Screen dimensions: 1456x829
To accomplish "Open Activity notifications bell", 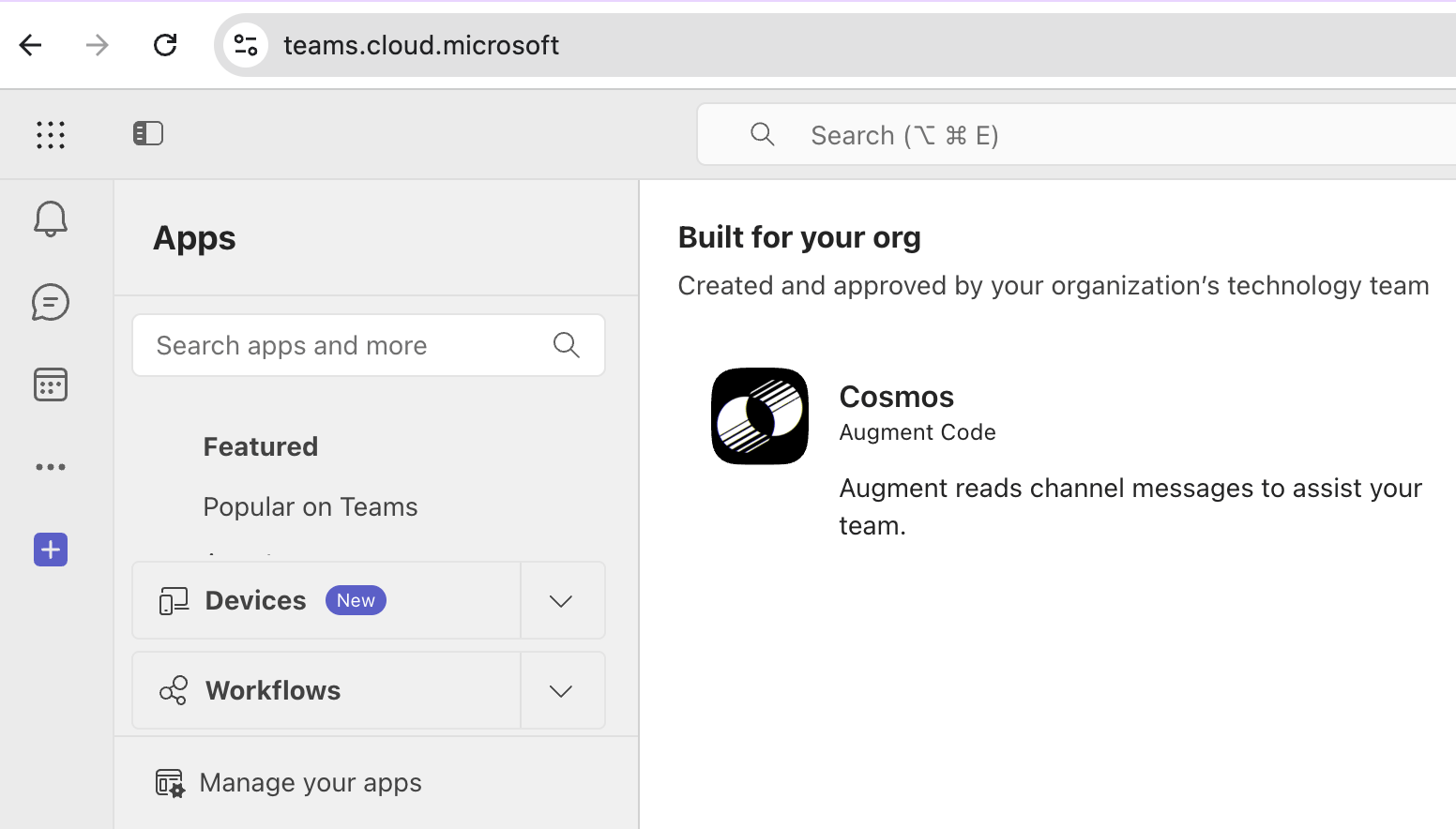I will click(x=51, y=219).
